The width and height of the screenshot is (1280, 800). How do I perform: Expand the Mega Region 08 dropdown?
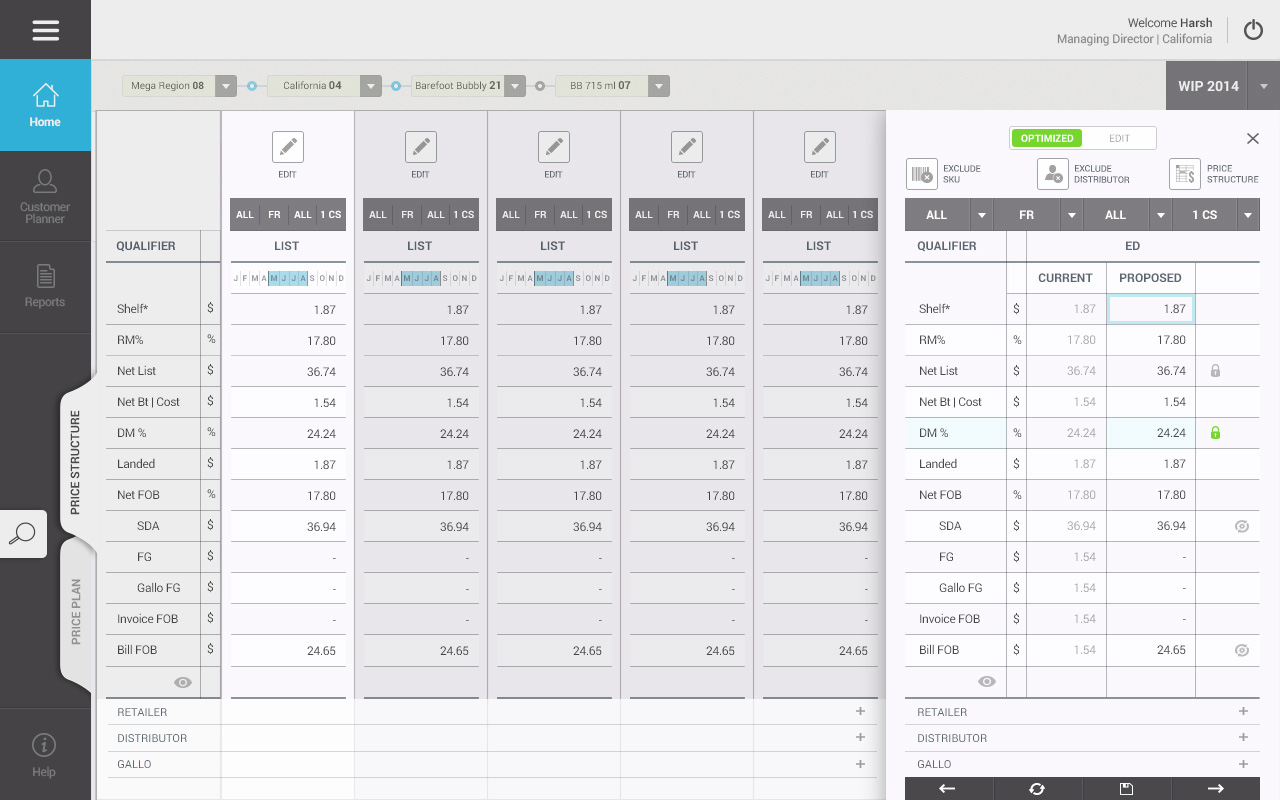[x=226, y=86]
